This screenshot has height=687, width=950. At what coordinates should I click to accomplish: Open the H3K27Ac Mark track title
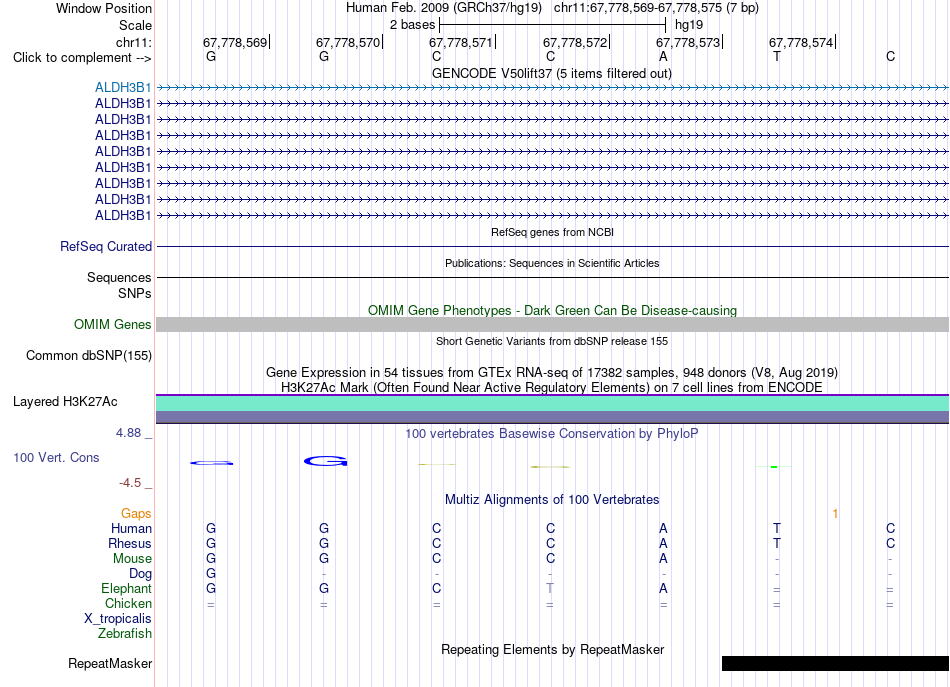coord(552,387)
